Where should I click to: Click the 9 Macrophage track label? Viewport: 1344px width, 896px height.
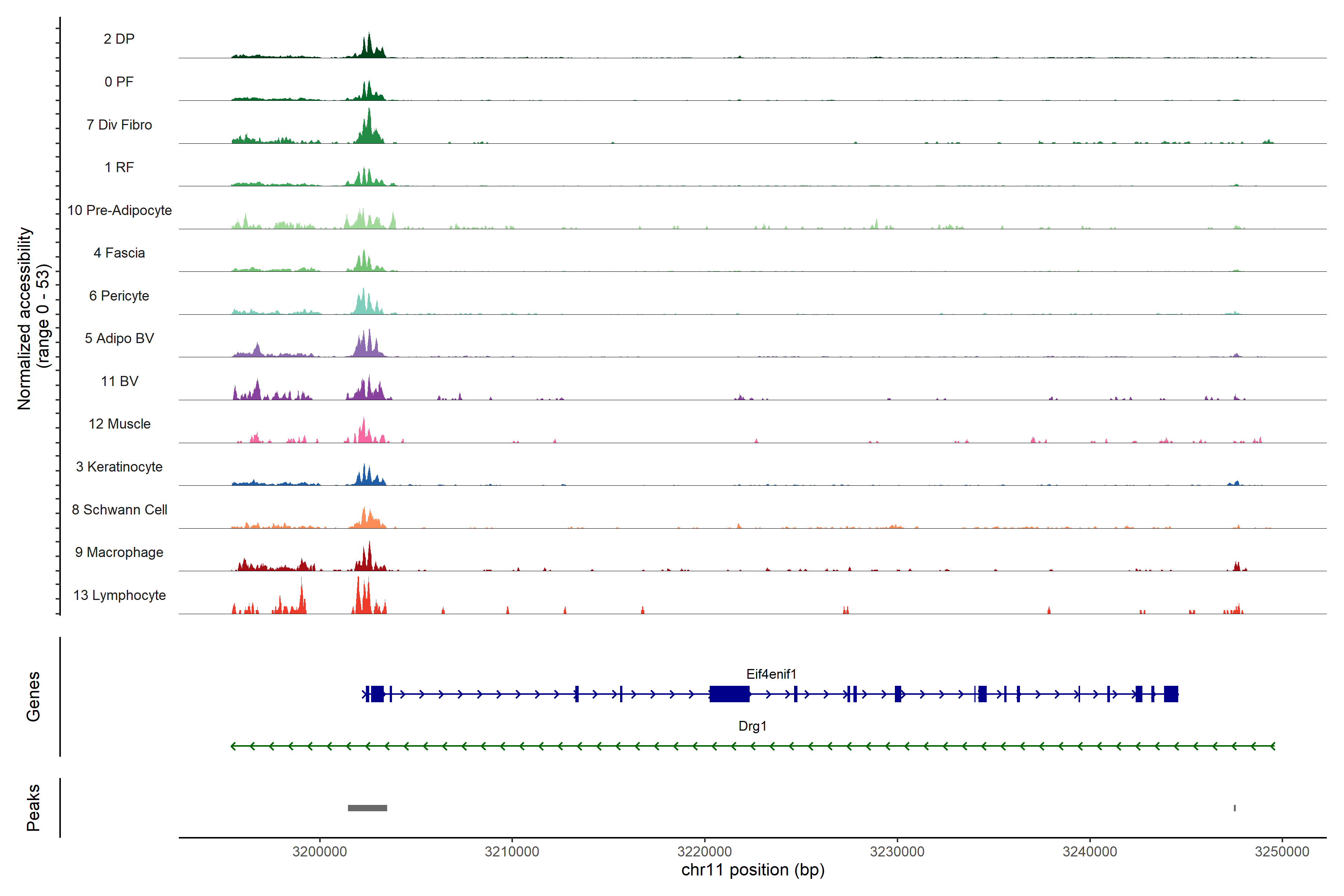pyautogui.click(x=119, y=552)
